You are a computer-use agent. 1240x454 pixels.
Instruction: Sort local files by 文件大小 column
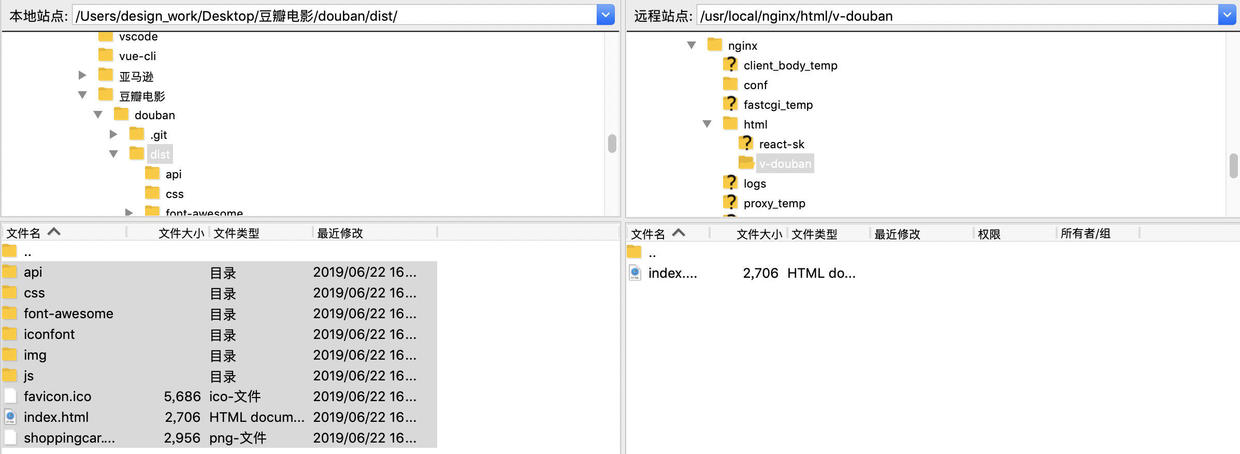click(x=181, y=233)
